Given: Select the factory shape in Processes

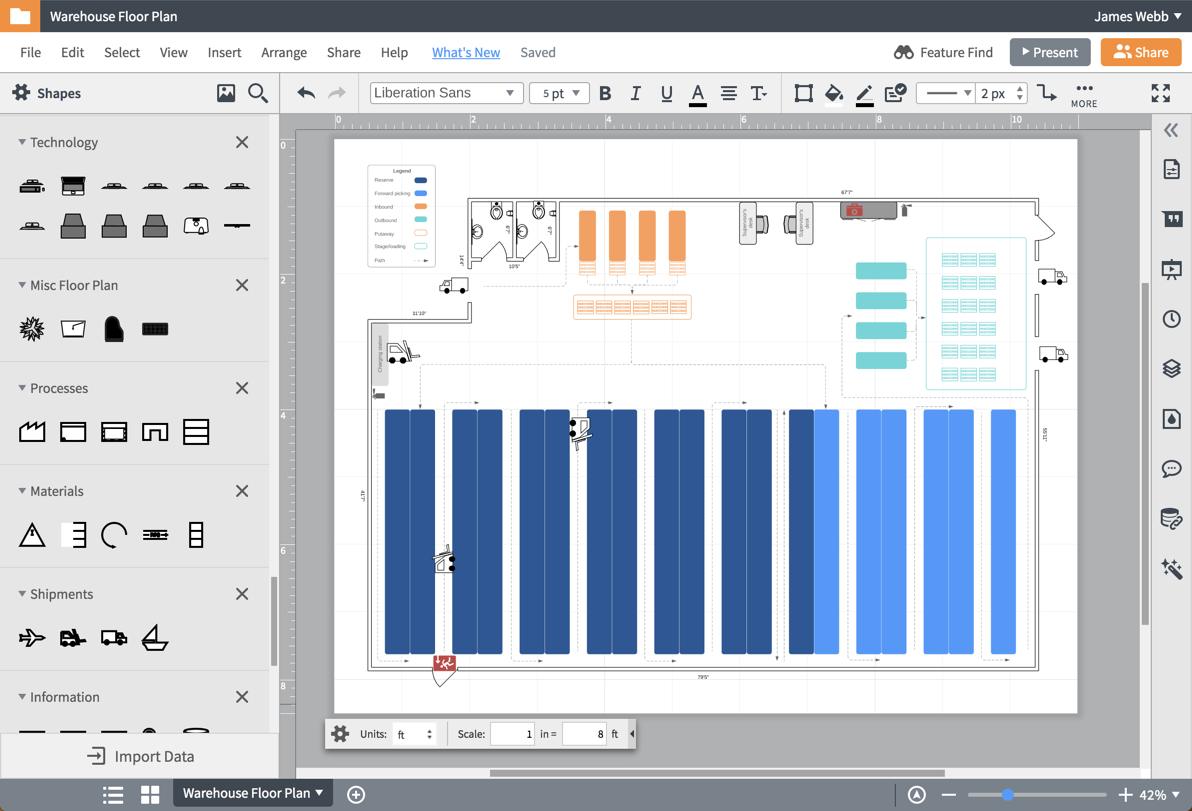Looking at the screenshot, I should pyautogui.click(x=32, y=431).
